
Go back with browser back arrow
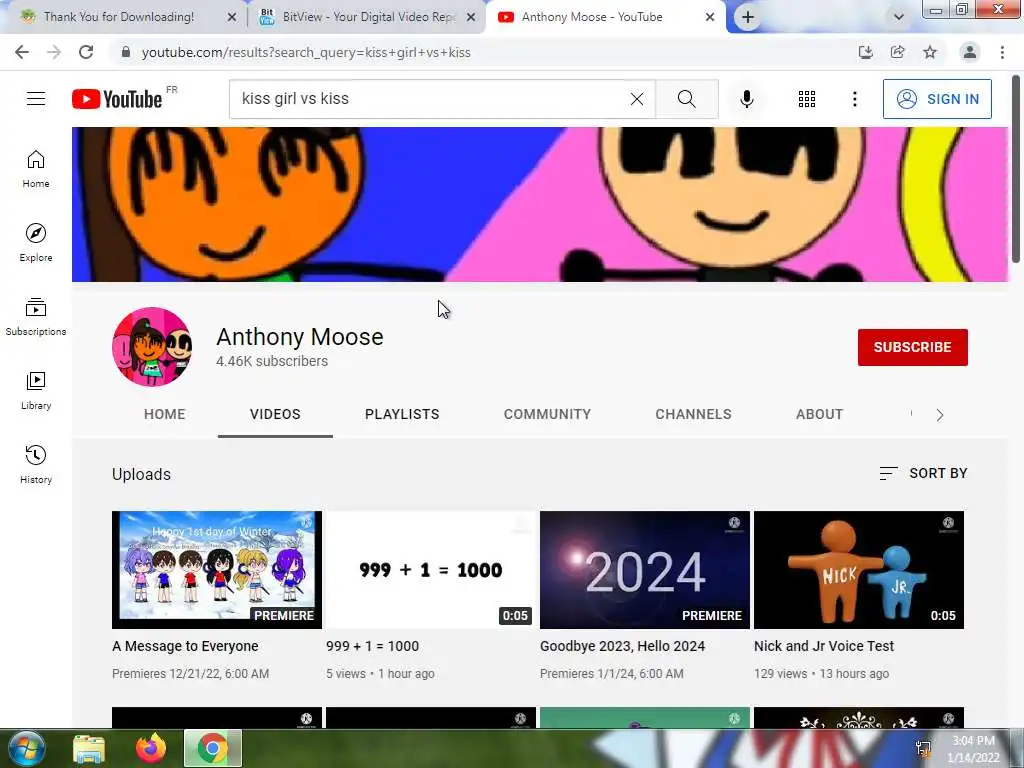[x=22, y=52]
